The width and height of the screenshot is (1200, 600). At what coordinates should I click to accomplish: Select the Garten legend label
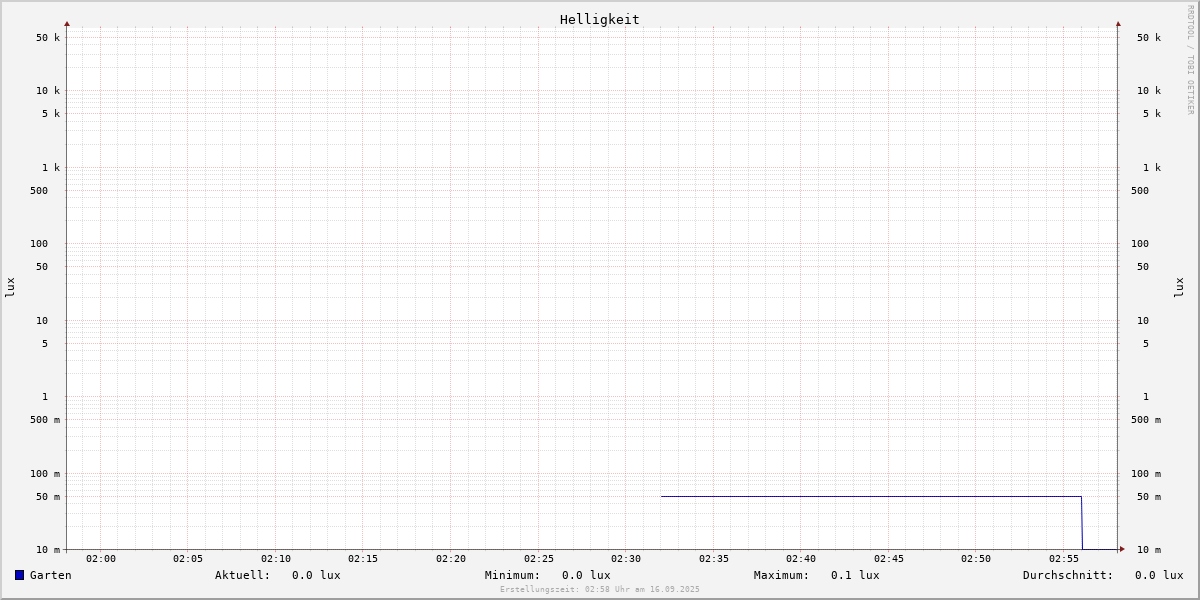(x=50, y=575)
